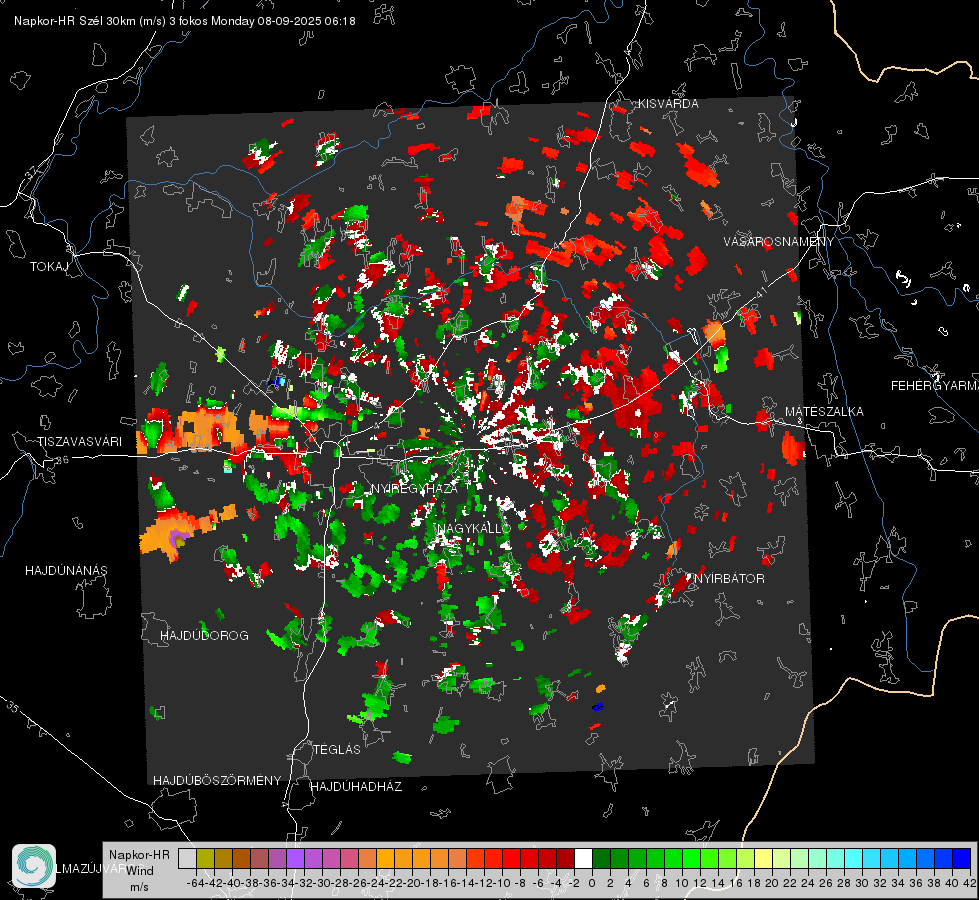The width and height of the screenshot is (979, 900).
Task: Click road number 35 on the lower-left road
Action: 13,707
